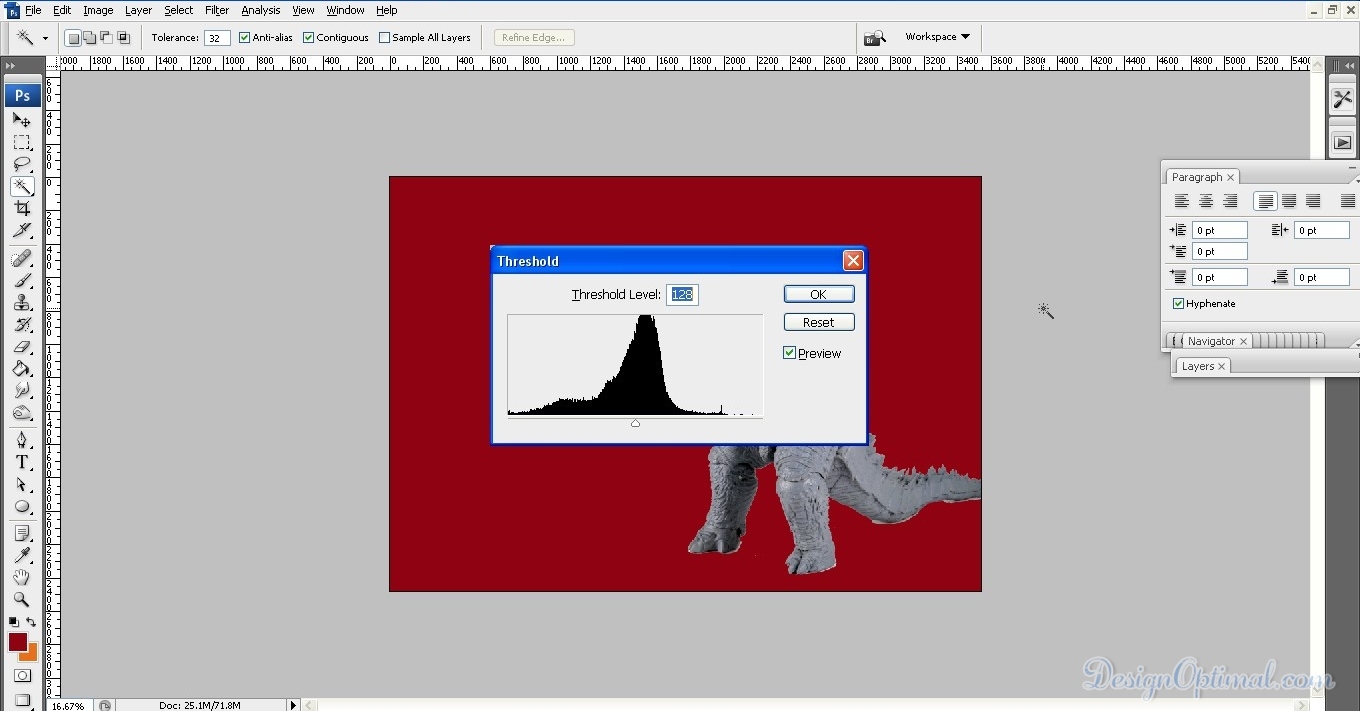Choose Left align text in Paragraph panel
Viewport: 1360px width, 711px height.
1182,201
